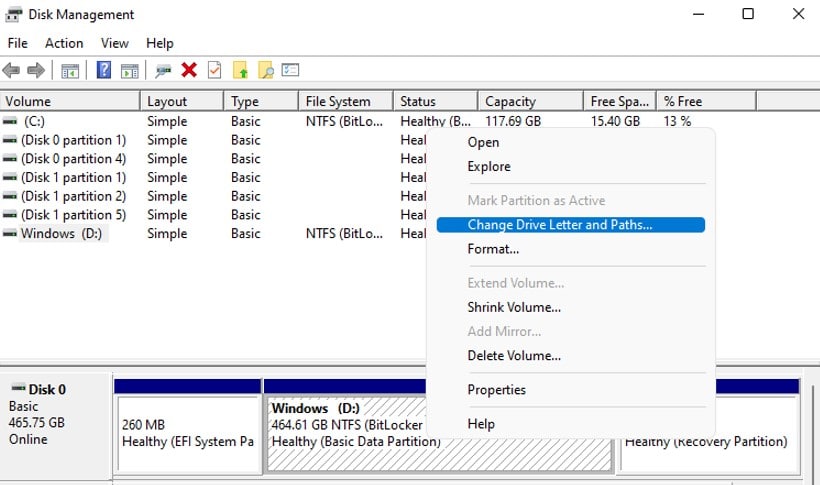Click the red X Delete icon

[189, 70]
